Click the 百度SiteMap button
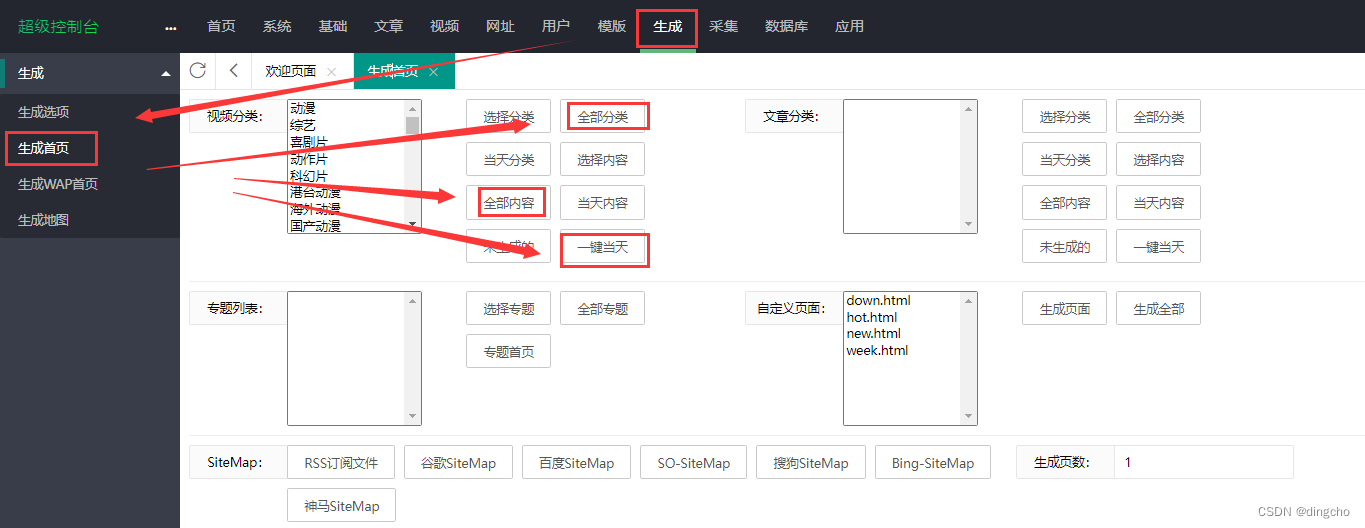Screen dimensions: 1365x528 [x=576, y=462]
